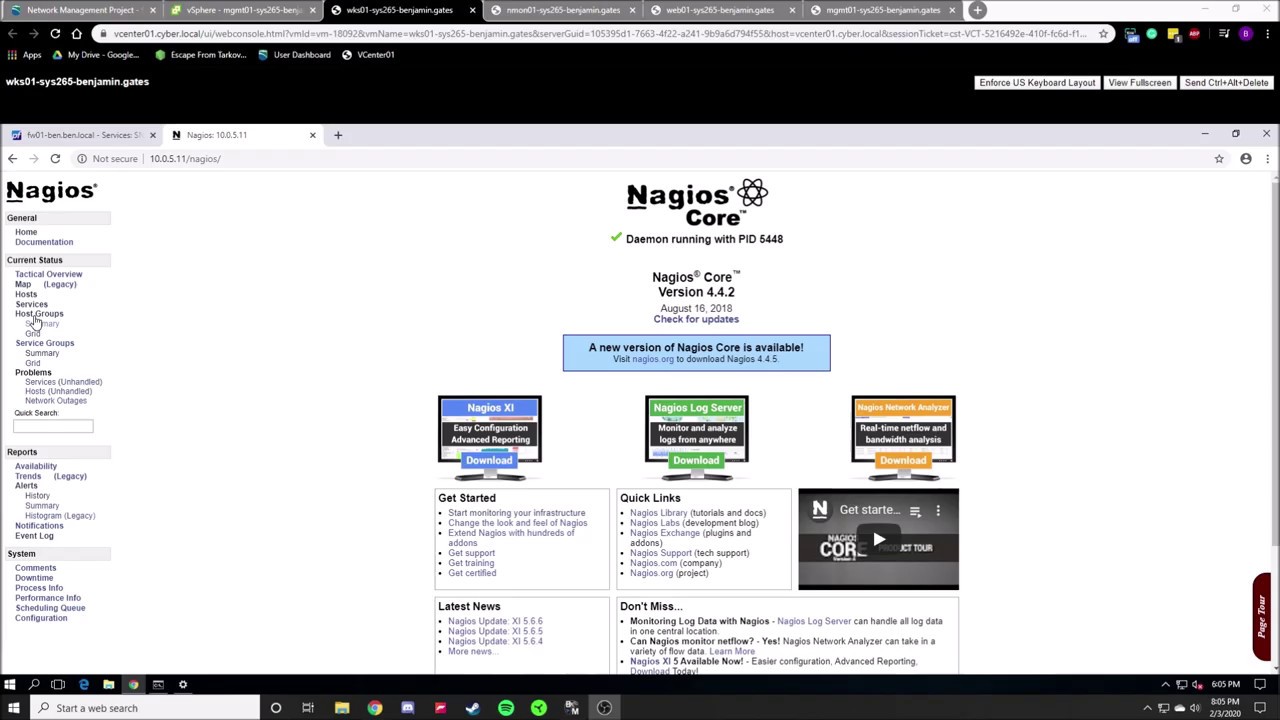Open Host Groups in Nagios sidebar
Image resolution: width=1280 pixels, height=720 pixels.
(39, 314)
